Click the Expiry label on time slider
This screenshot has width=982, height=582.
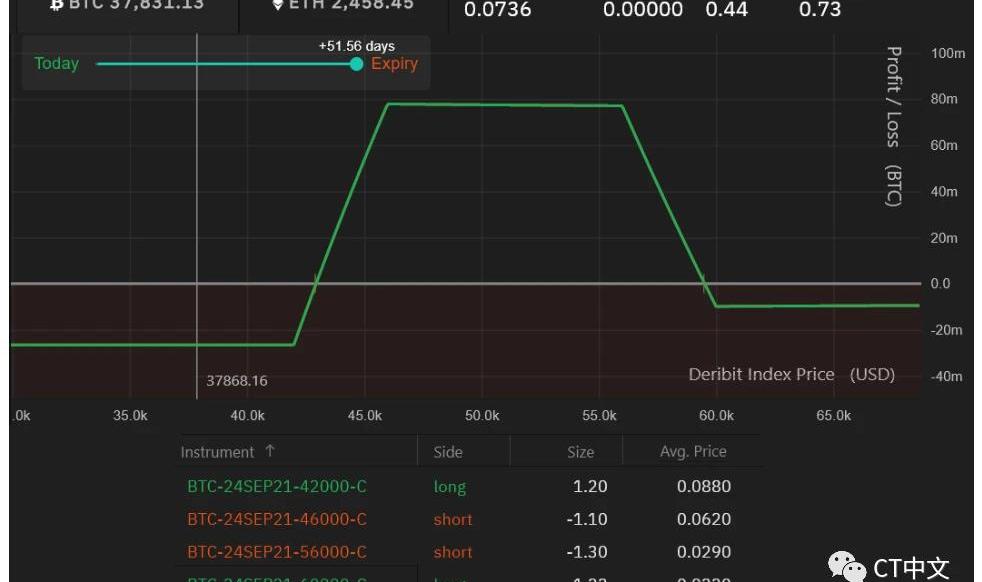[x=394, y=64]
